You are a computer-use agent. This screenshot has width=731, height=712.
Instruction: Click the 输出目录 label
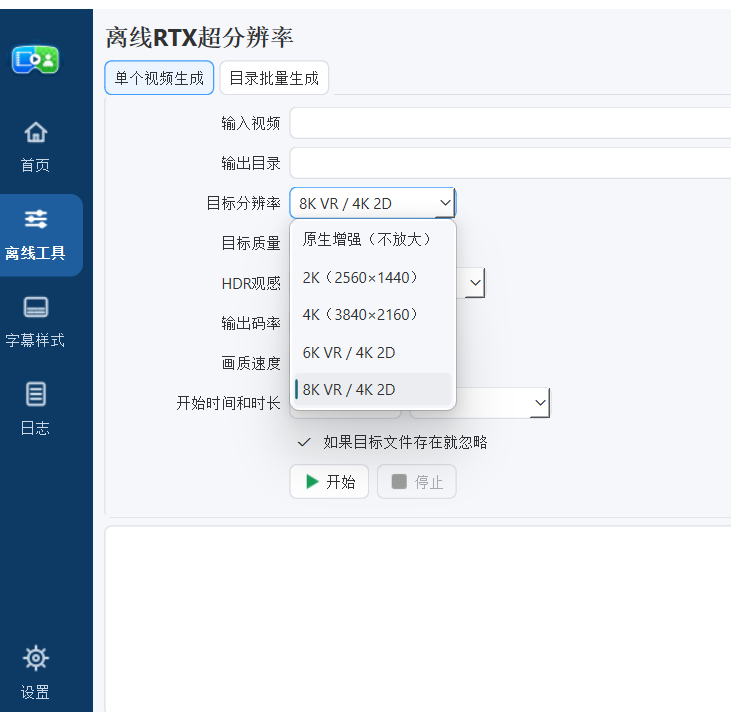251,163
